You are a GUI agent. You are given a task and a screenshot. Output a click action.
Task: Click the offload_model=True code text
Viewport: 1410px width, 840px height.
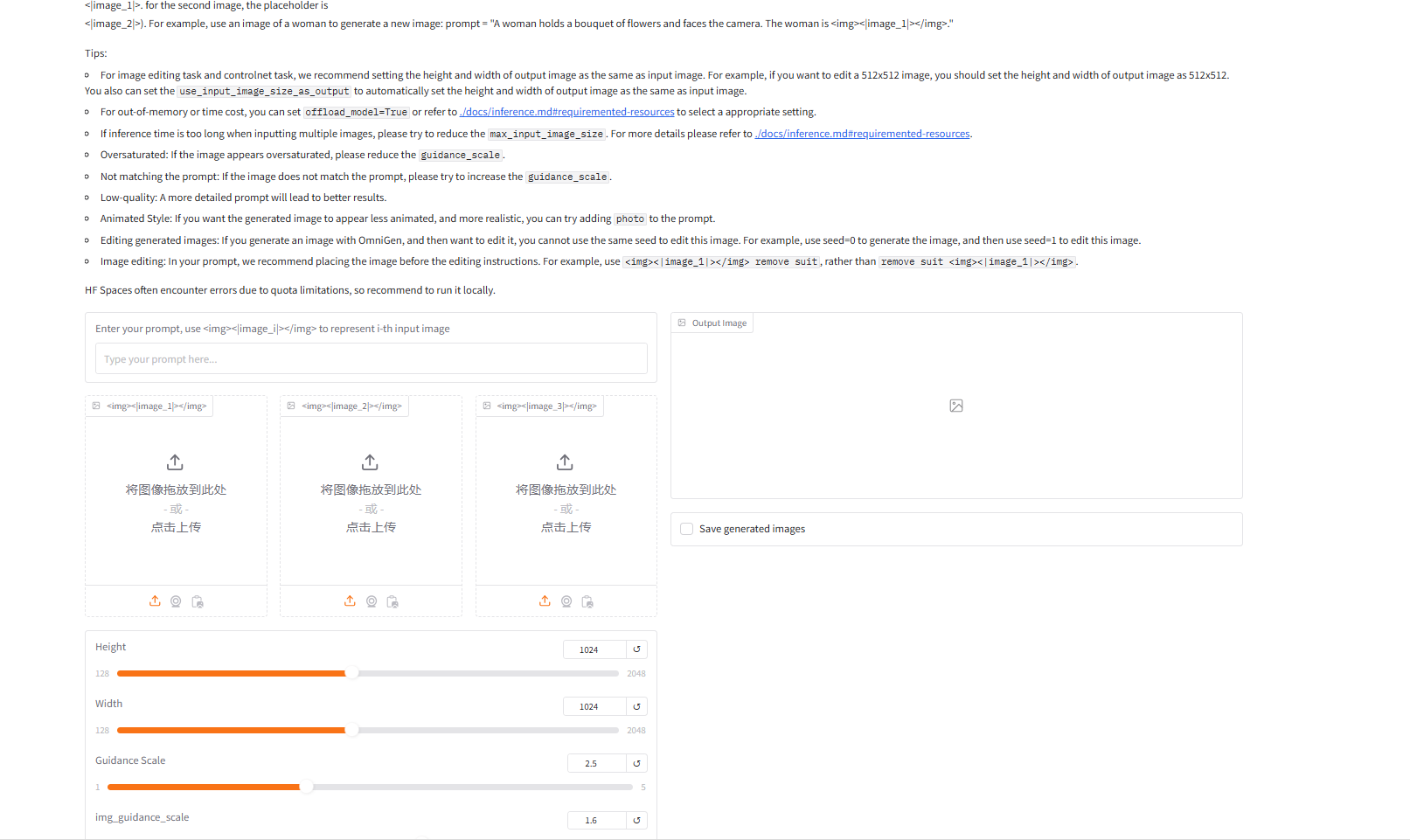(357, 112)
